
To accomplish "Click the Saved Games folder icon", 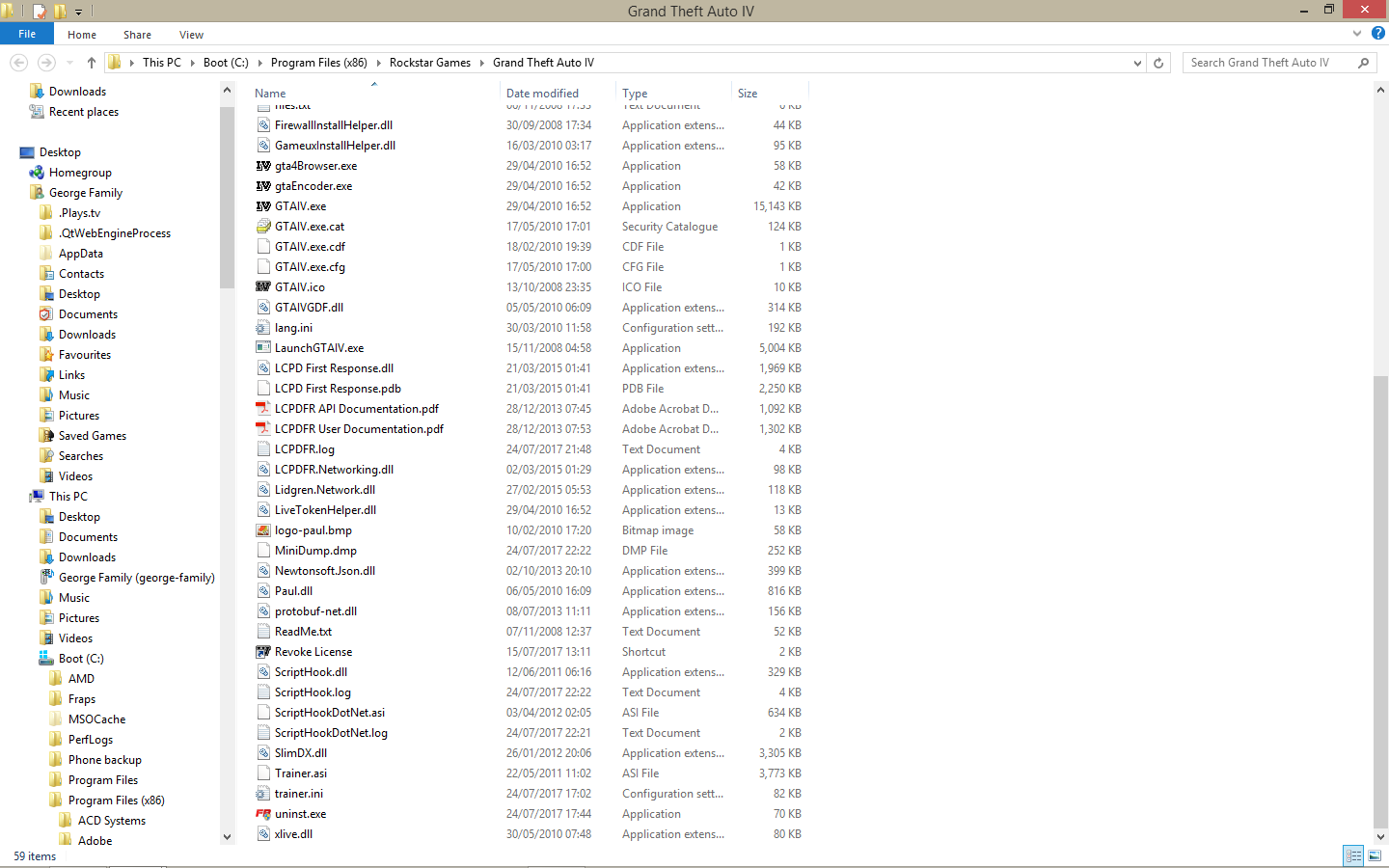I will (46, 436).
